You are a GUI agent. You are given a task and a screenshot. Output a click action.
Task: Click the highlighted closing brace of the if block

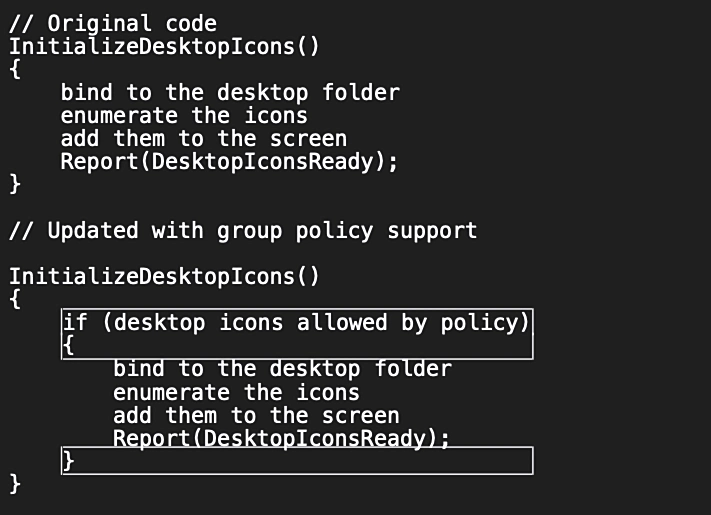(x=68, y=461)
